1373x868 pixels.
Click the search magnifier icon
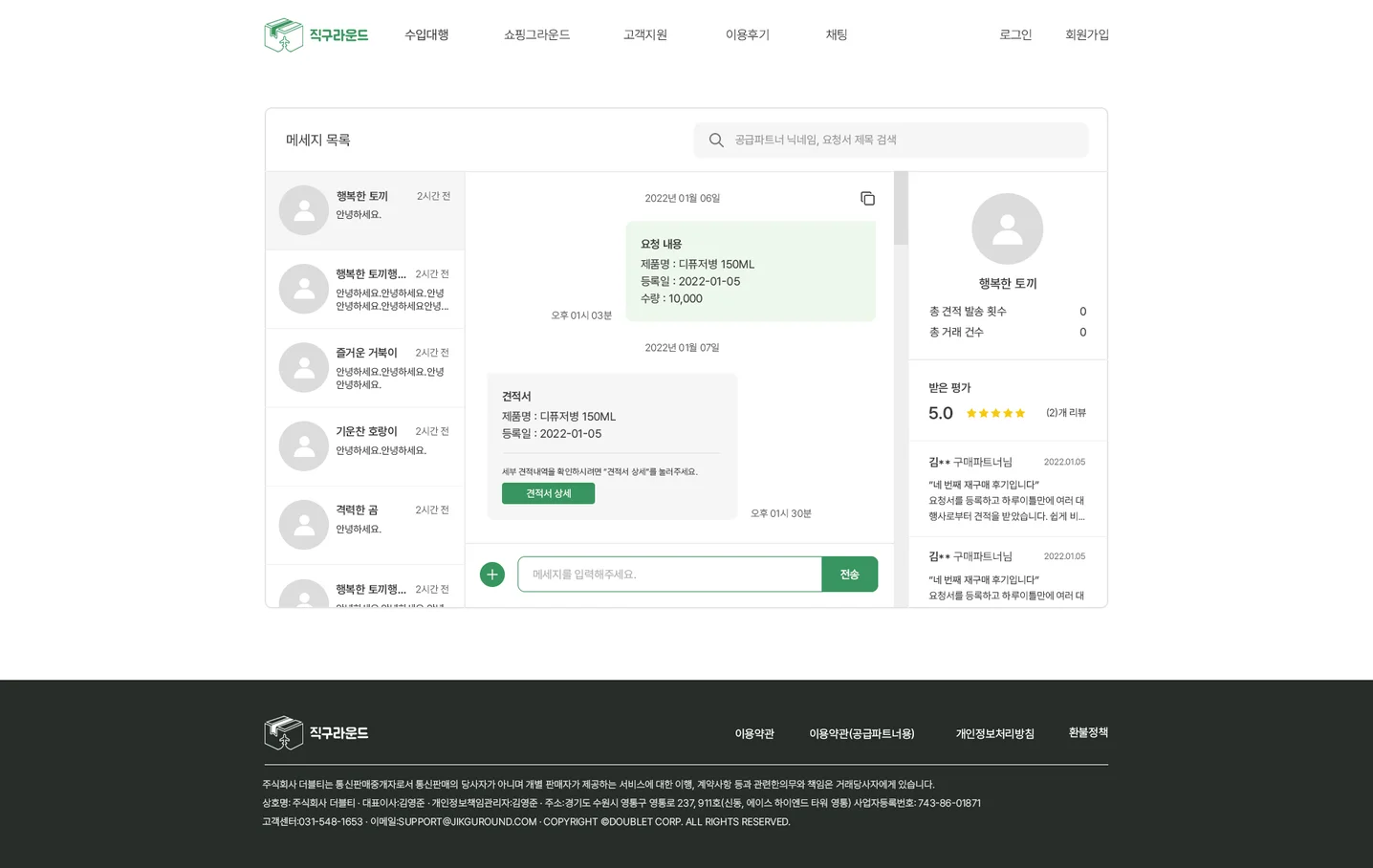(x=716, y=141)
